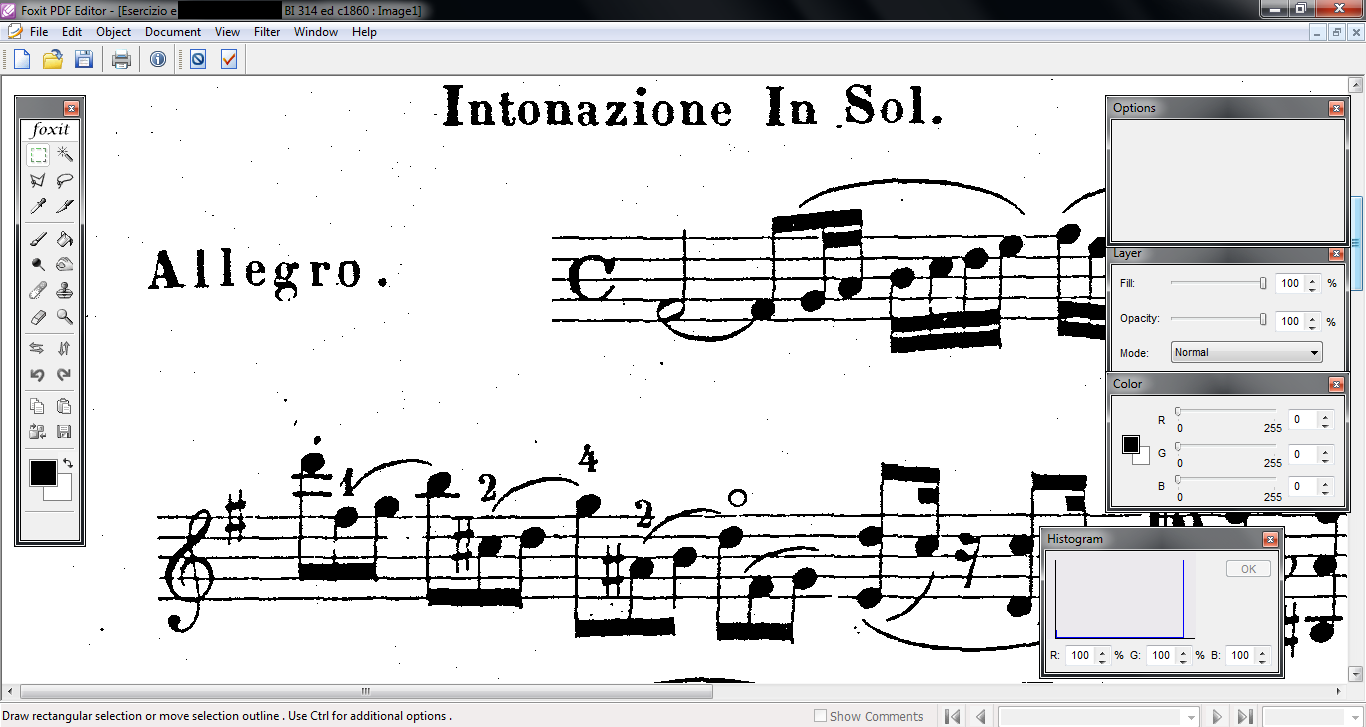
Task: Open the View menu
Action: pos(227,32)
